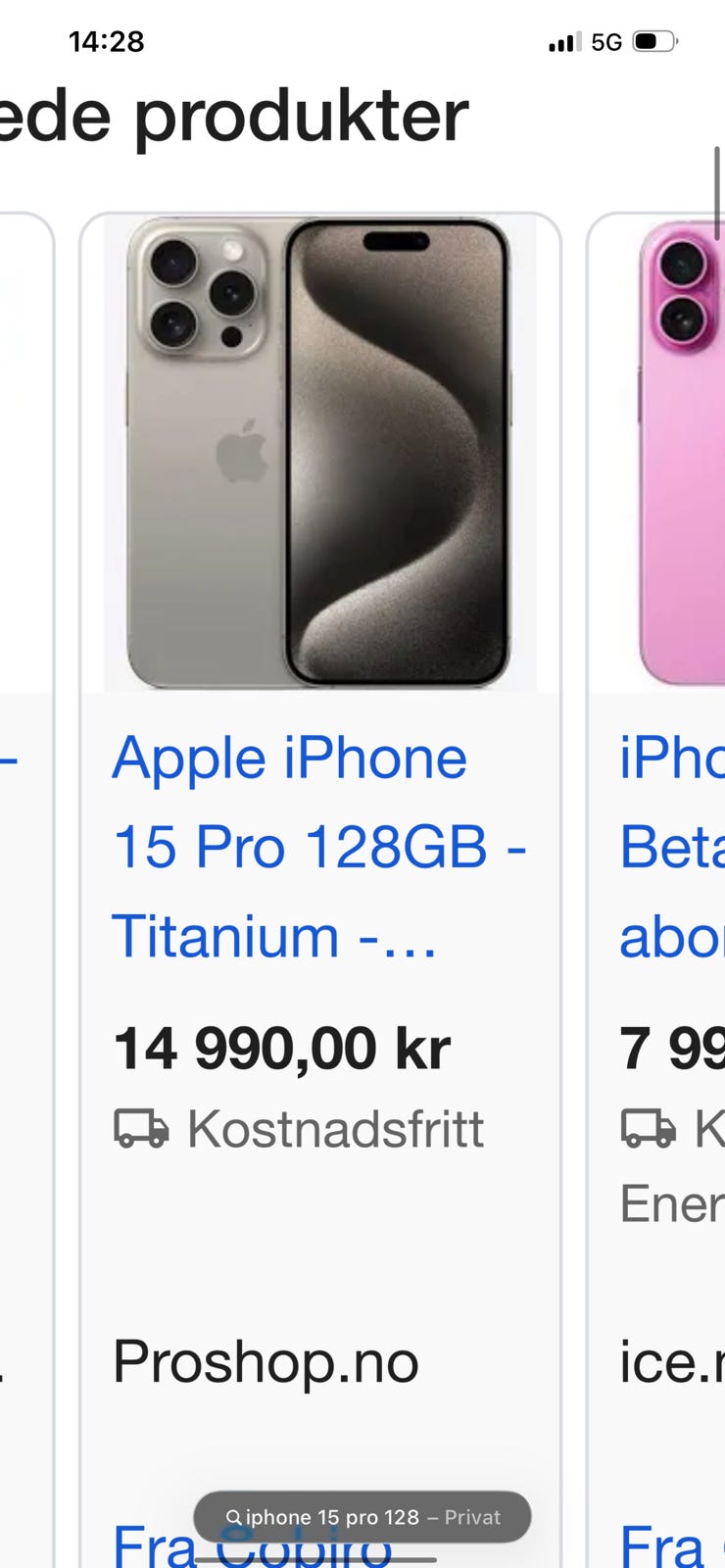Open the partially visible iPho Beta link

point(672,847)
